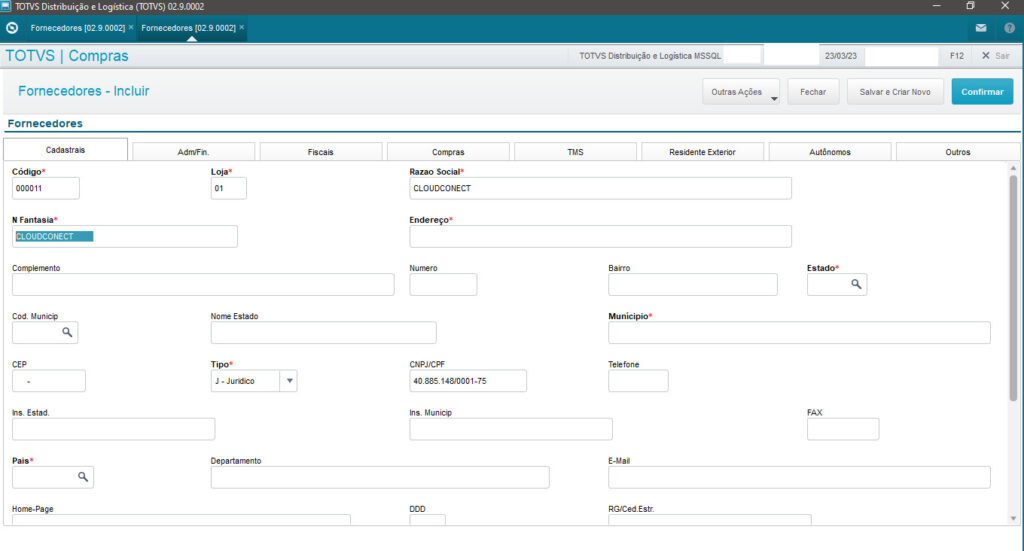Click into the Endereço input field

(x=600, y=237)
